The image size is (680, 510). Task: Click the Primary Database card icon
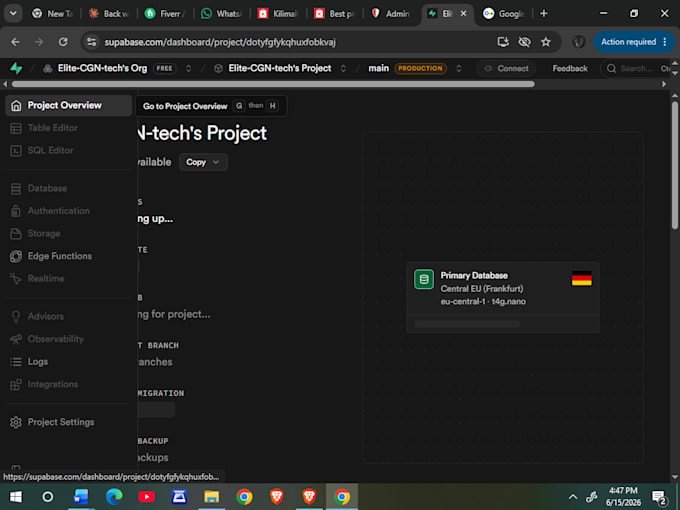(424, 279)
